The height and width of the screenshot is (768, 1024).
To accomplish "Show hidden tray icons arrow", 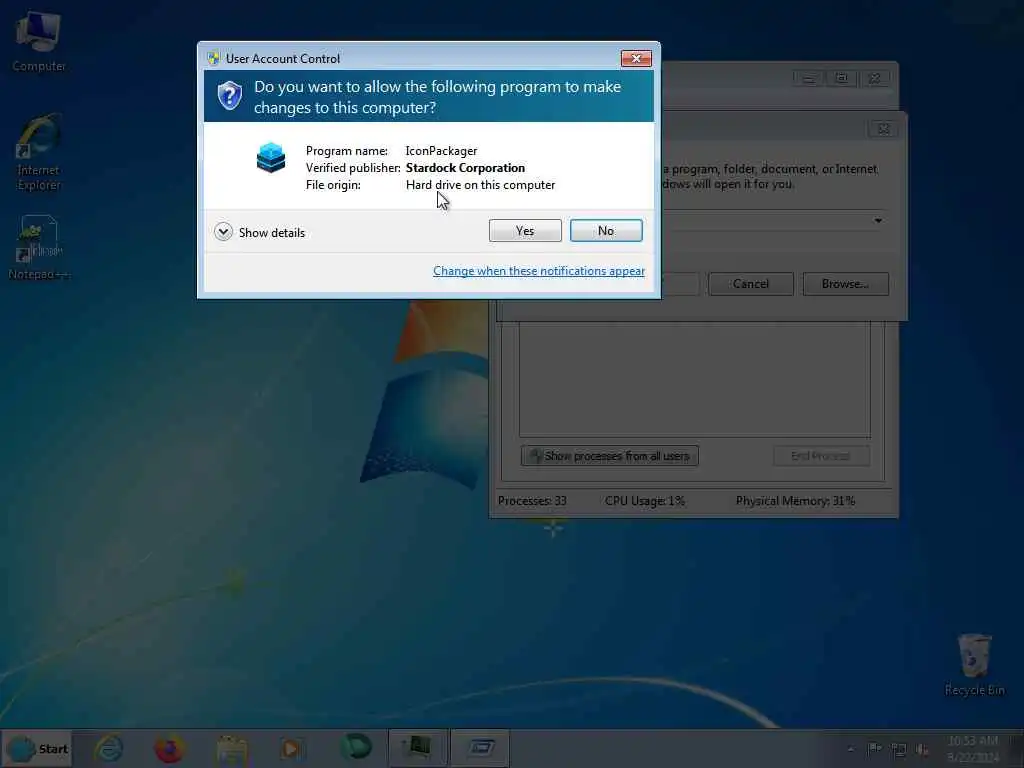I will [850, 749].
